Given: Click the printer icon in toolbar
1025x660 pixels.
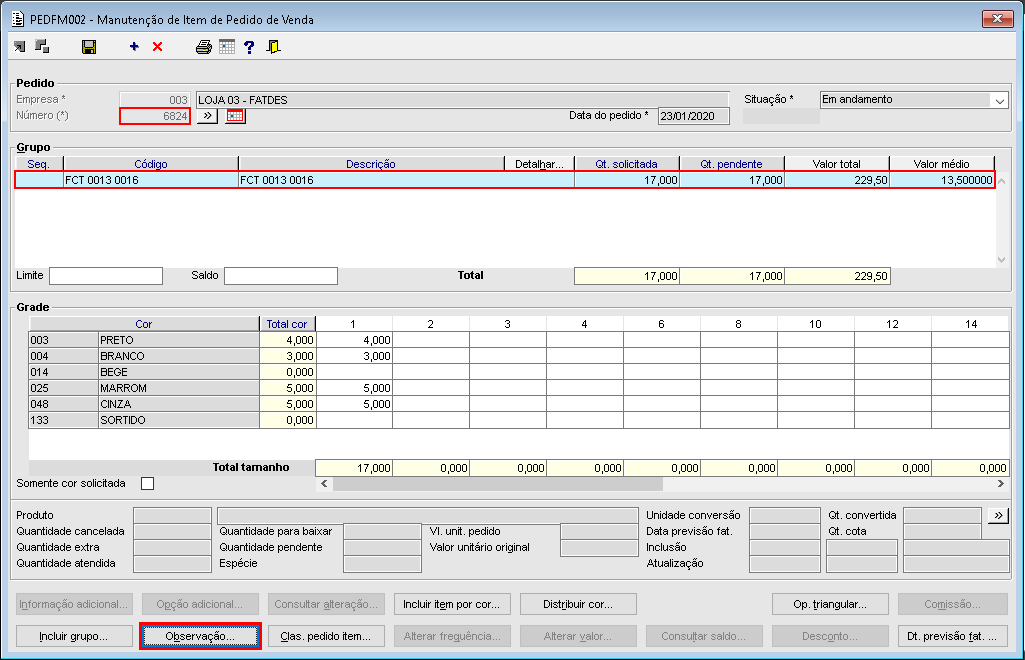Looking at the screenshot, I should (204, 47).
